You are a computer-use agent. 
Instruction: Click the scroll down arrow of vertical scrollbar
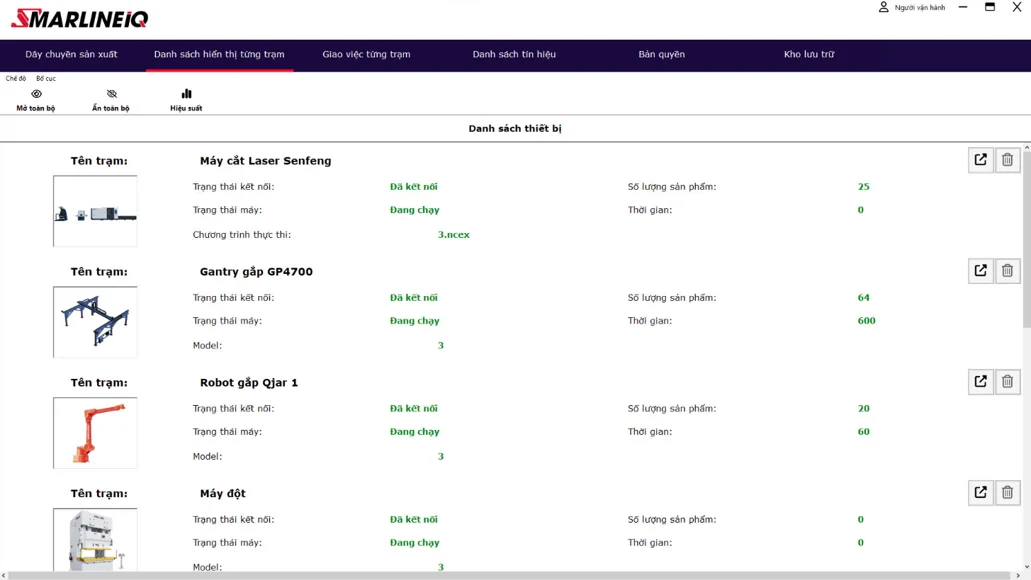tap(1026, 566)
